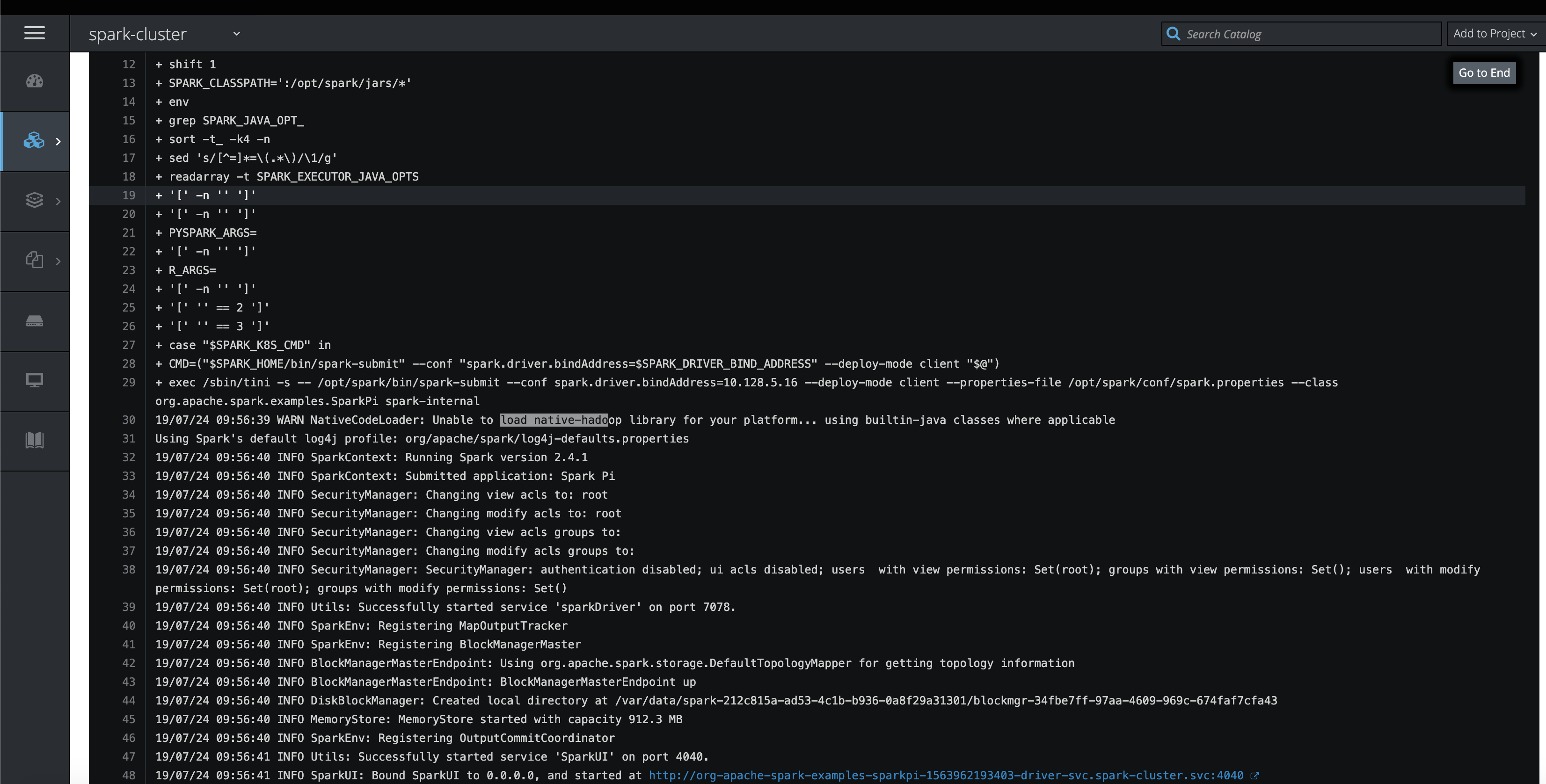Image resolution: width=1546 pixels, height=784 pixels.
Task: Select the blue workloads cubes icon
Action: pos(34,141)
